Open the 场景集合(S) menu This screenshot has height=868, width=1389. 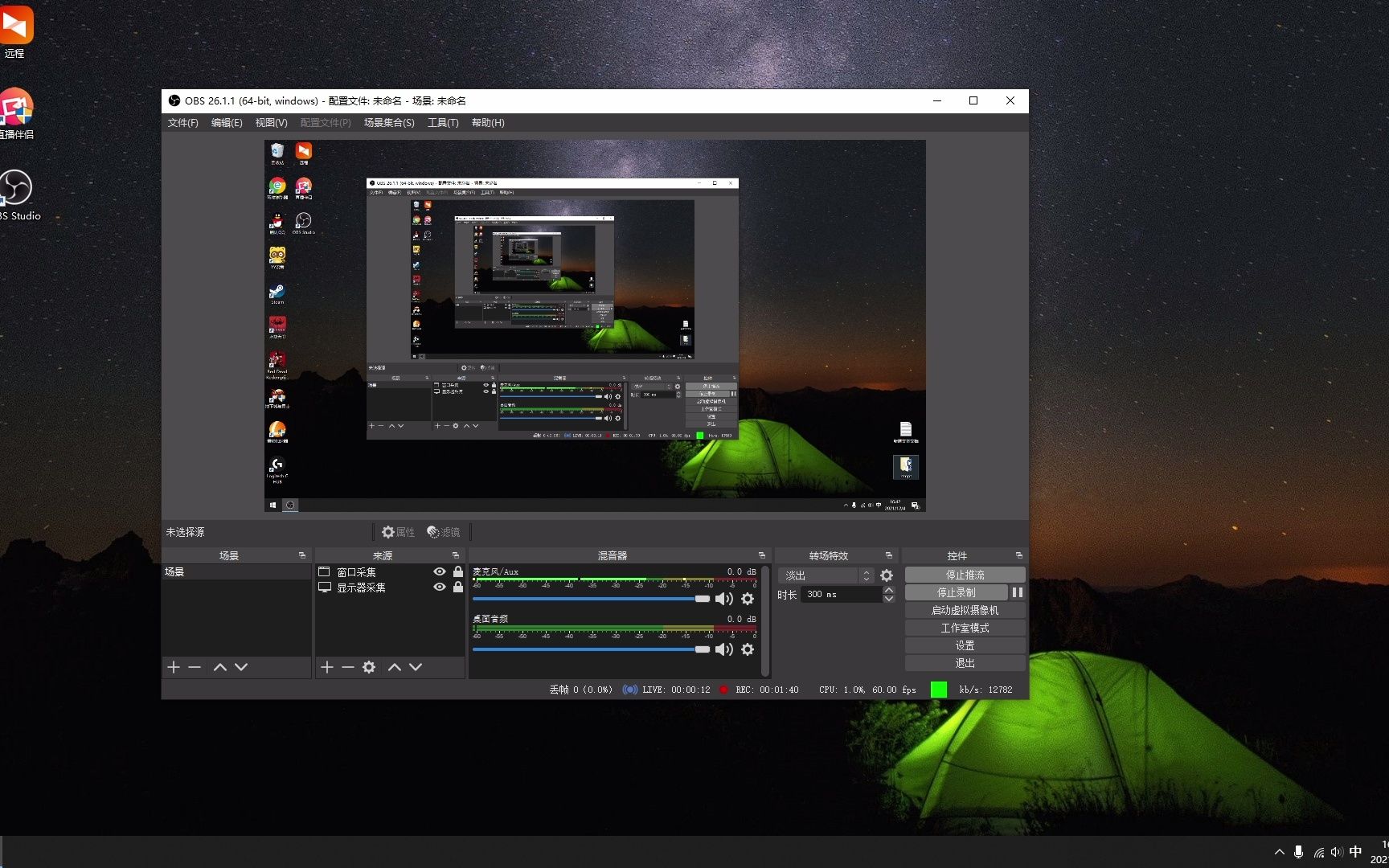pos(389,123)
